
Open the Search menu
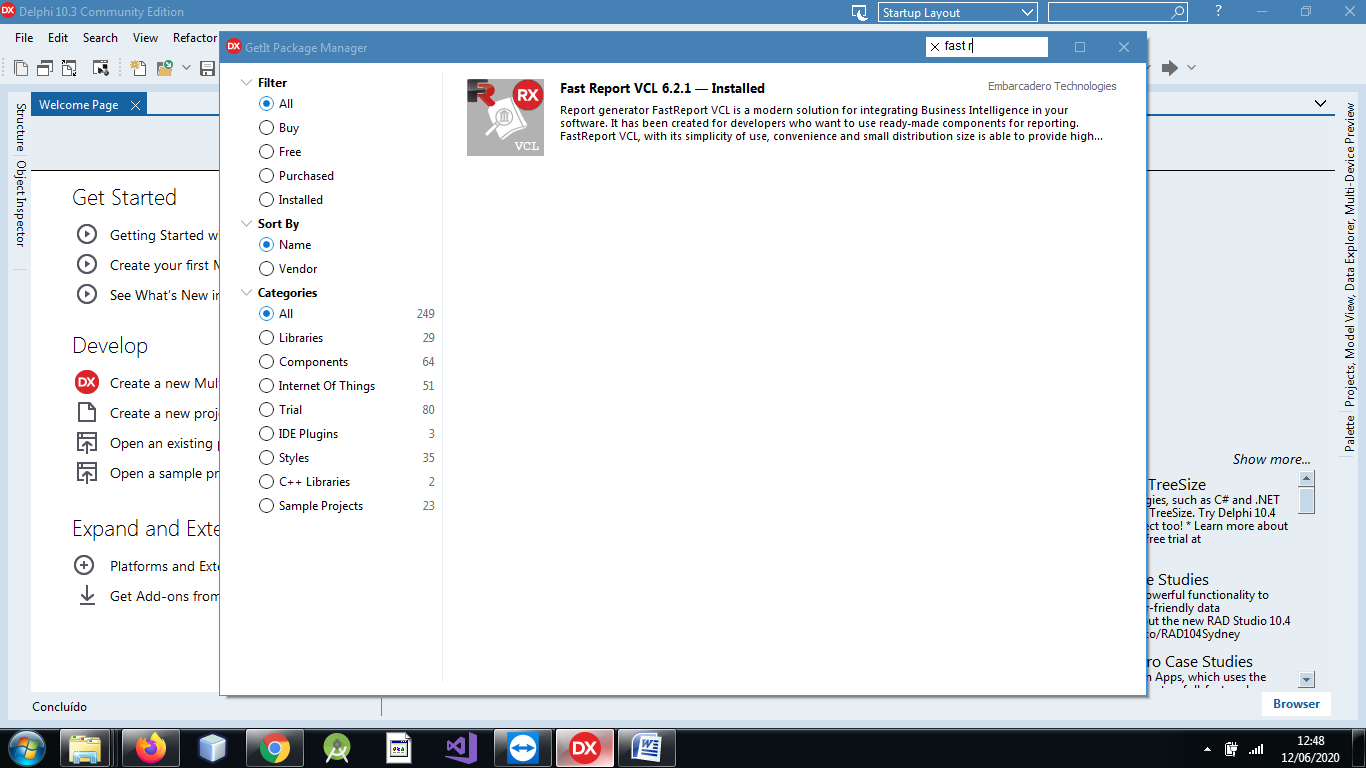click(x=100, y=37)
